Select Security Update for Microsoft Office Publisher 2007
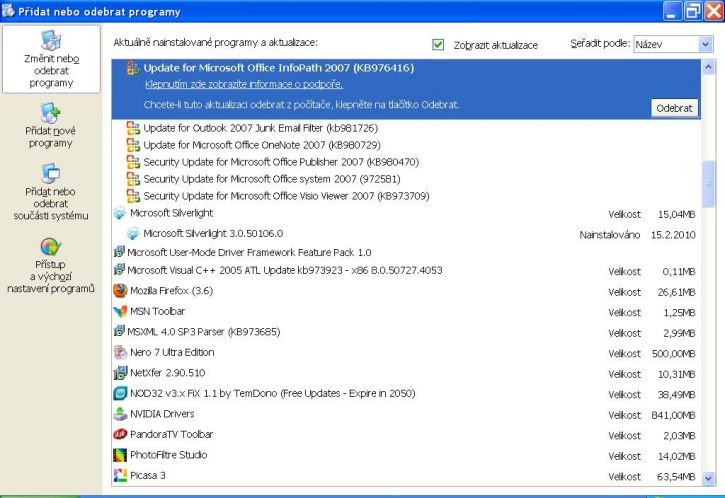 click(281, 162)
